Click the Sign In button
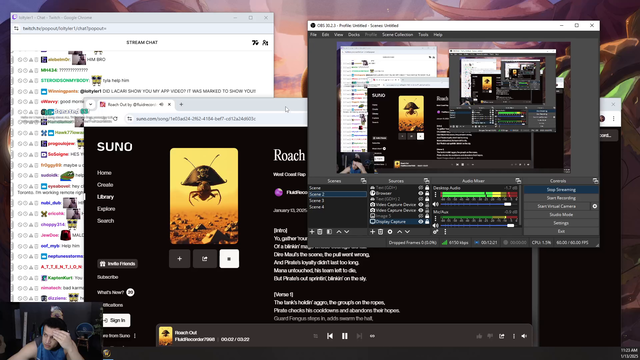The image size is (640, 360). tap(115, 320)
